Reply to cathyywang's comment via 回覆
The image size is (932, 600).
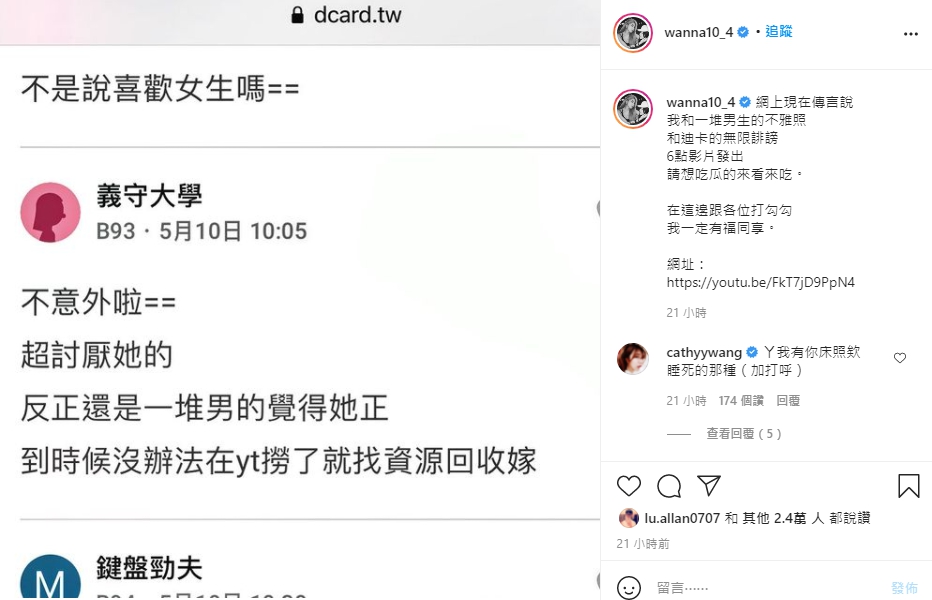pos(788,401)
